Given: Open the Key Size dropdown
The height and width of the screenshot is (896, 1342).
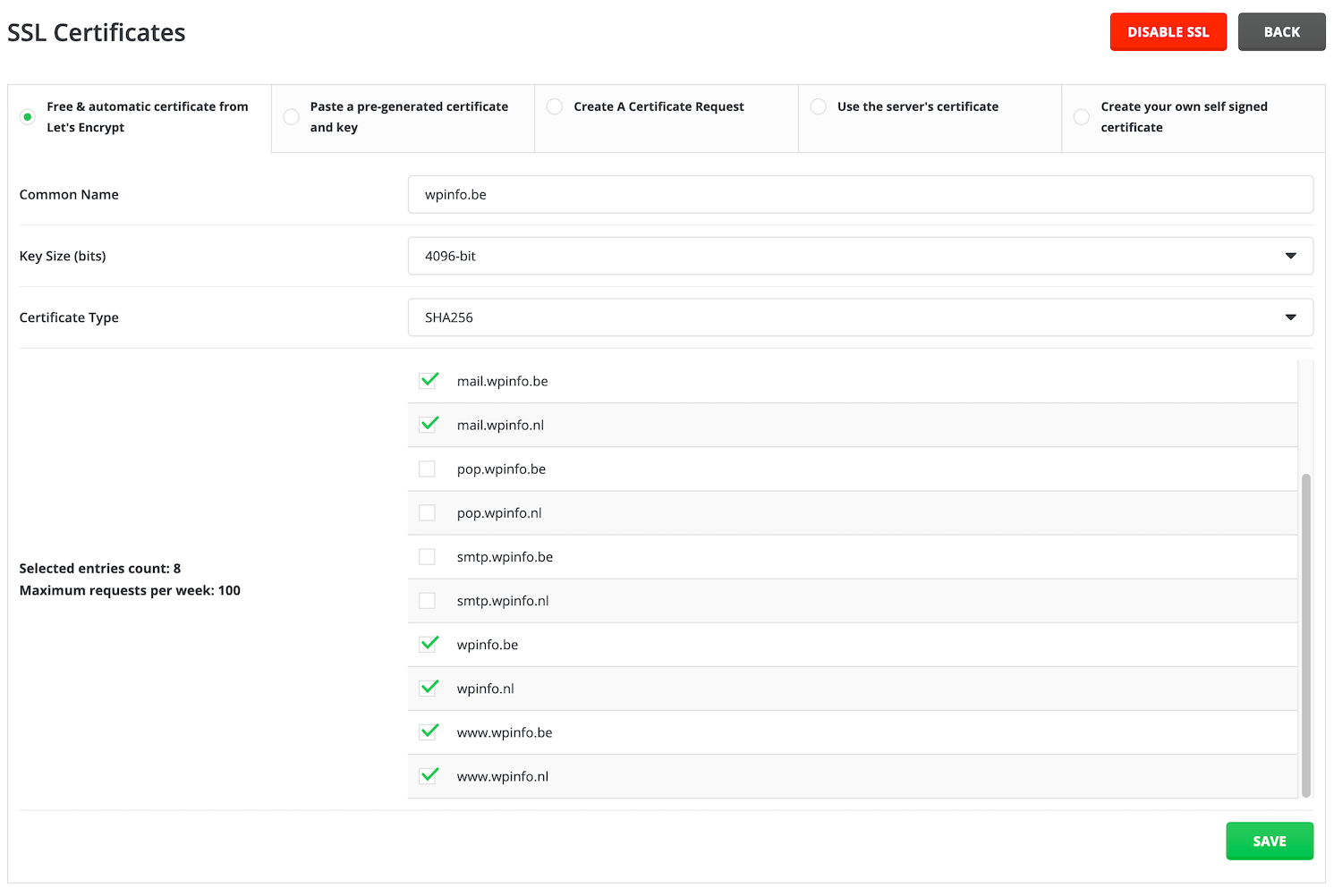Looking at the screenshot, I should coord(859,256).
